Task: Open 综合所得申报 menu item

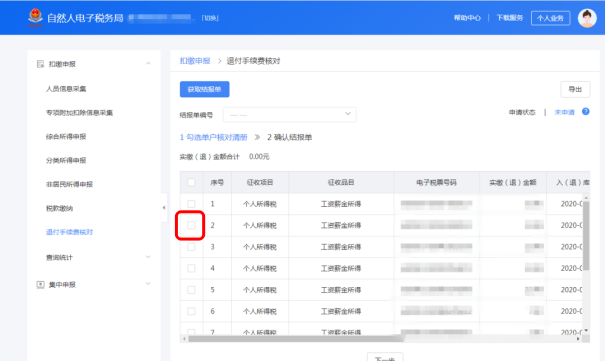Action: [x=66, y=136]
